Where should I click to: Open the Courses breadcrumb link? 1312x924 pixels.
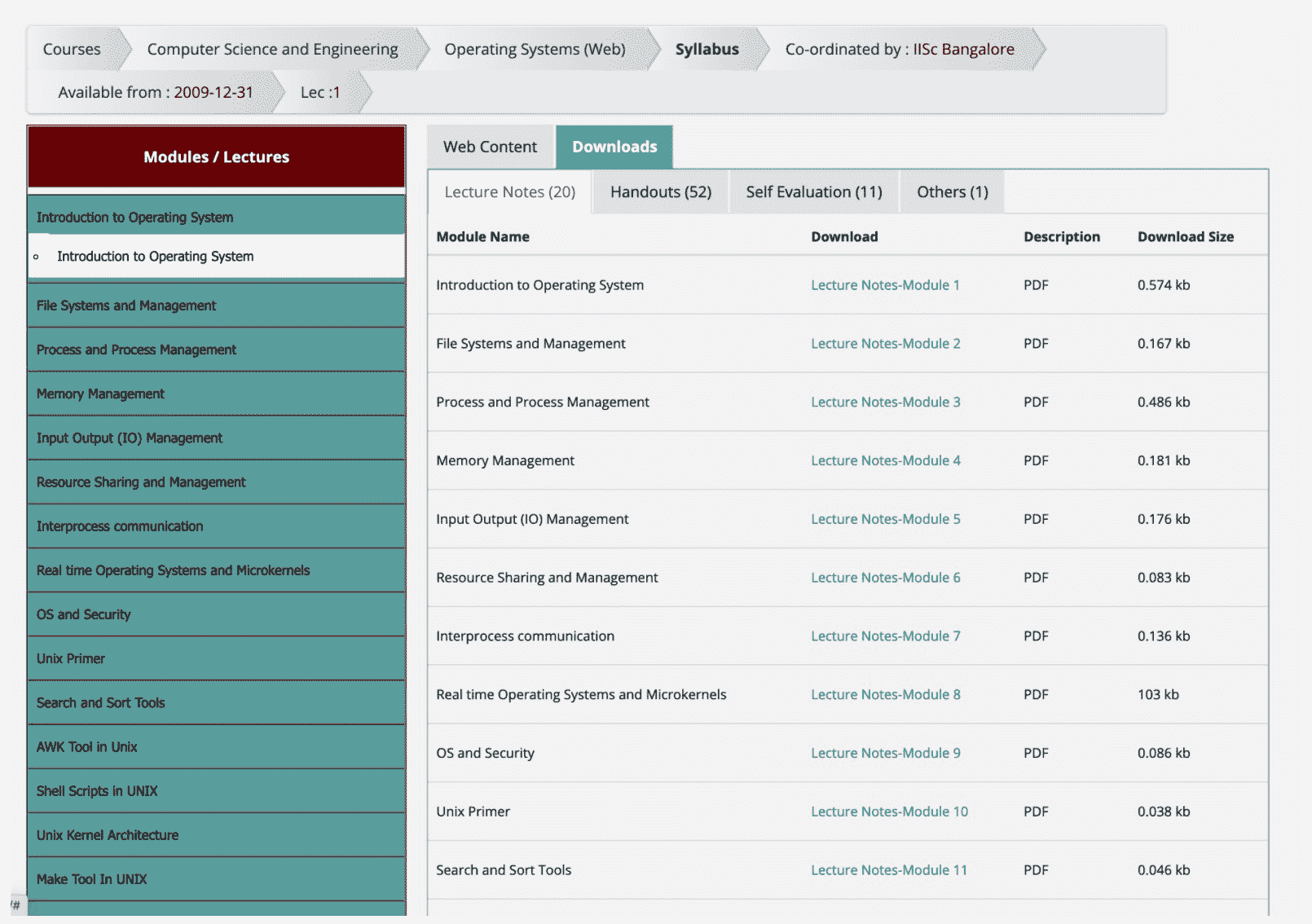click(x=72, y=49)
